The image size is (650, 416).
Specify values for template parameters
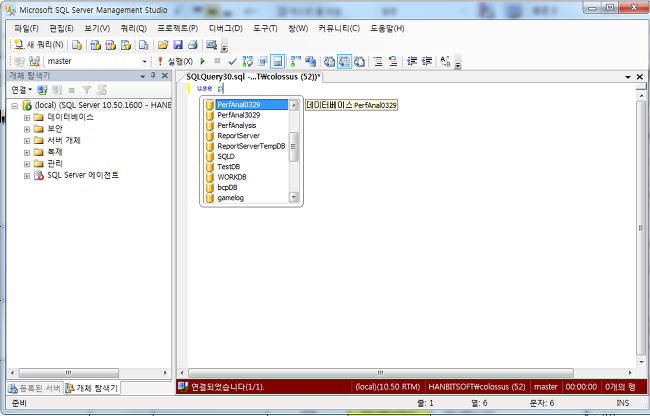(x=445, y=61)
